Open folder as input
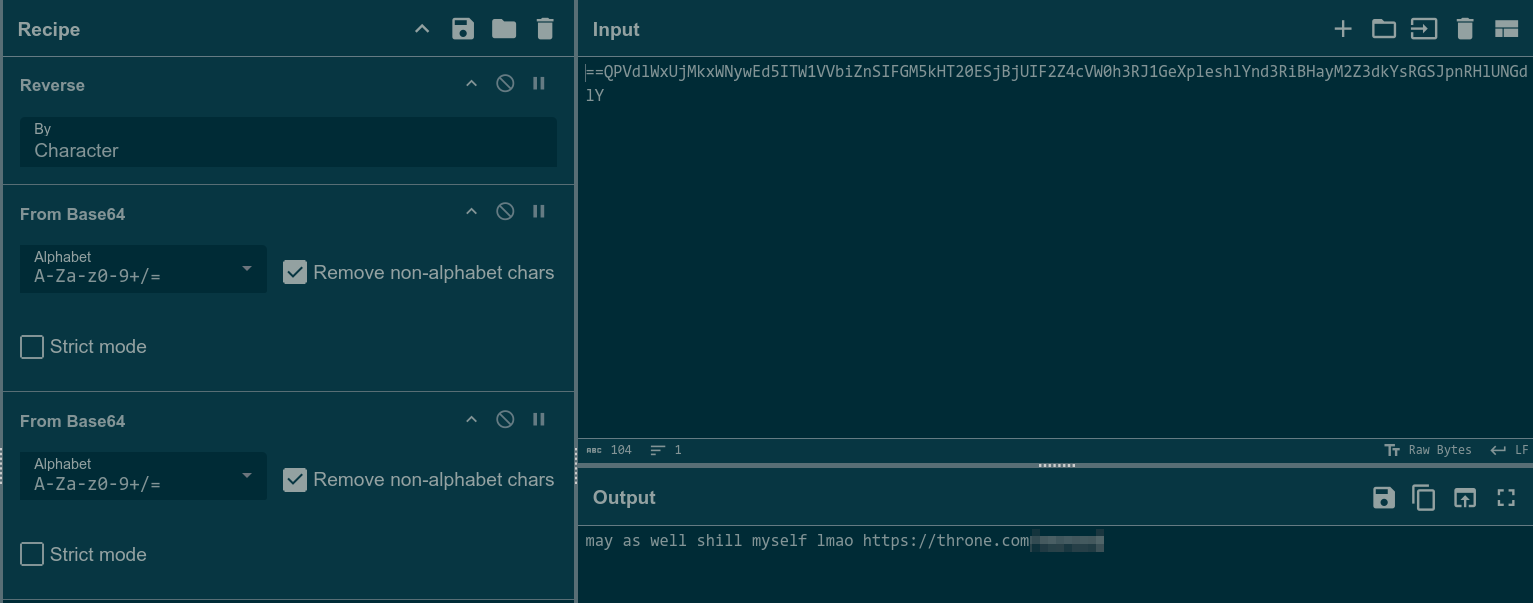The height and width of the screenshot is (603, 1533). [x=1384, y=29]
